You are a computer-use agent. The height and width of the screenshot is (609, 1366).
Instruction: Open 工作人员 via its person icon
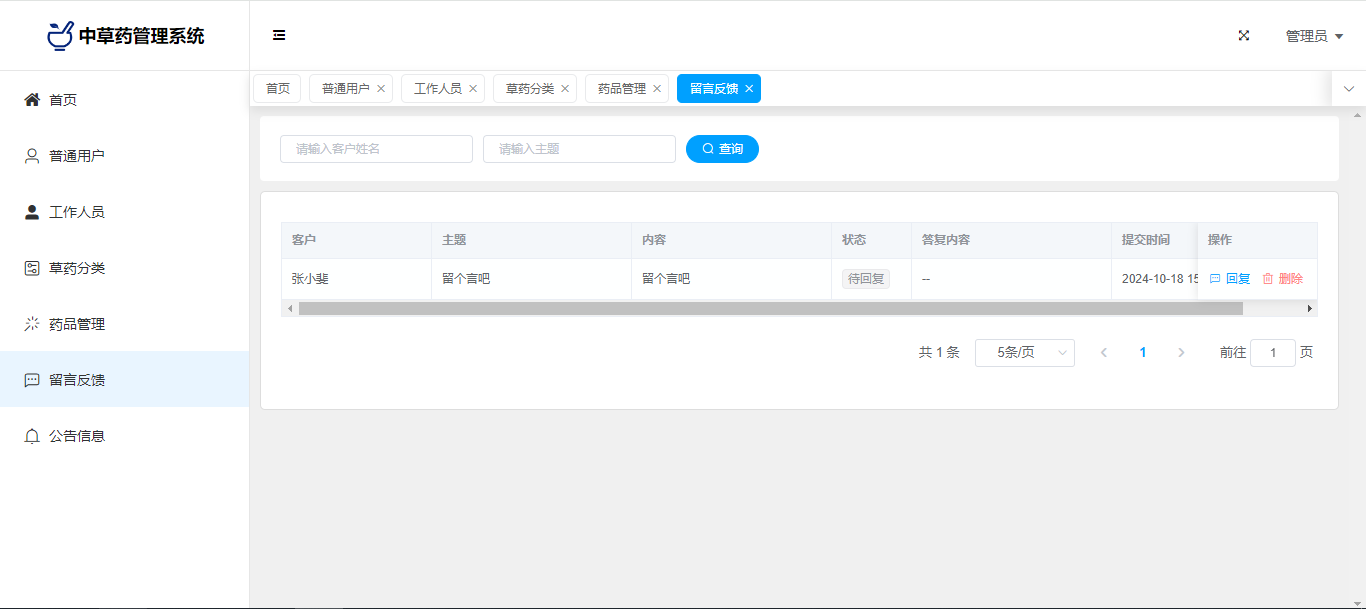coord(32,212)
